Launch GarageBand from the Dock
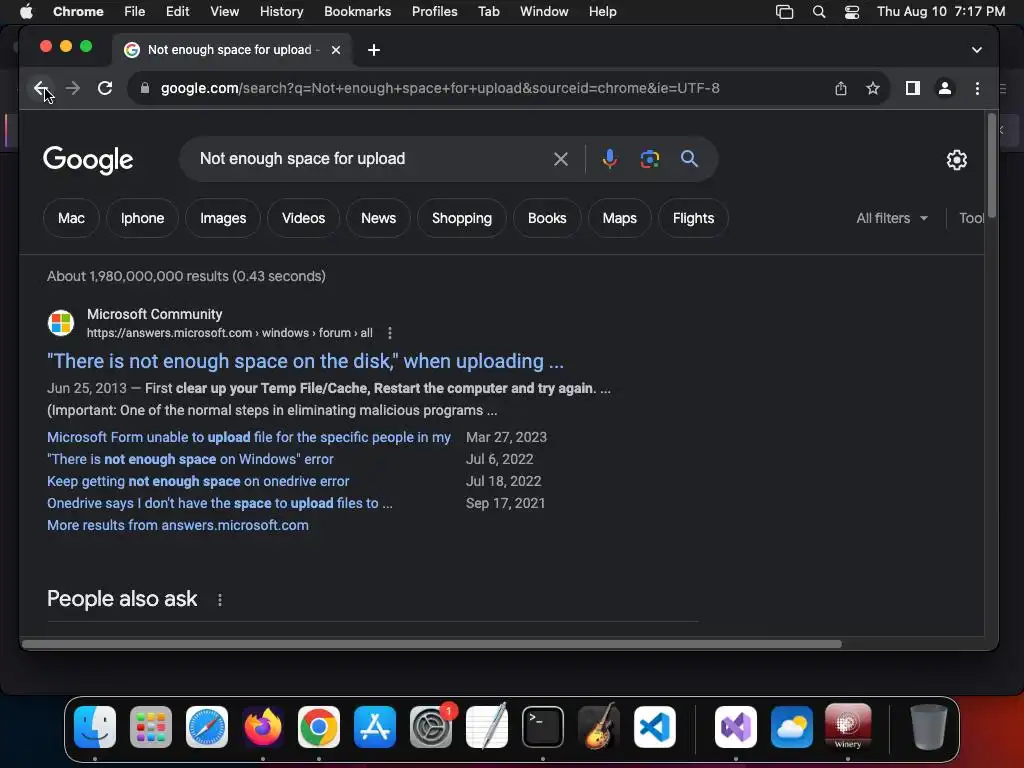 (x=599, y=726)
